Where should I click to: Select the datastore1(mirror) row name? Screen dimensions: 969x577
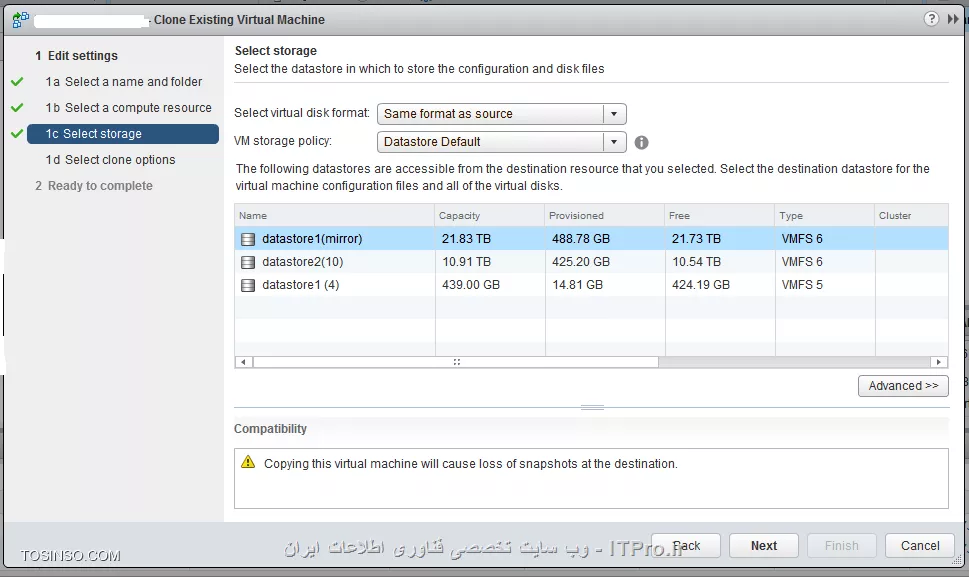(x=312, y=239)
